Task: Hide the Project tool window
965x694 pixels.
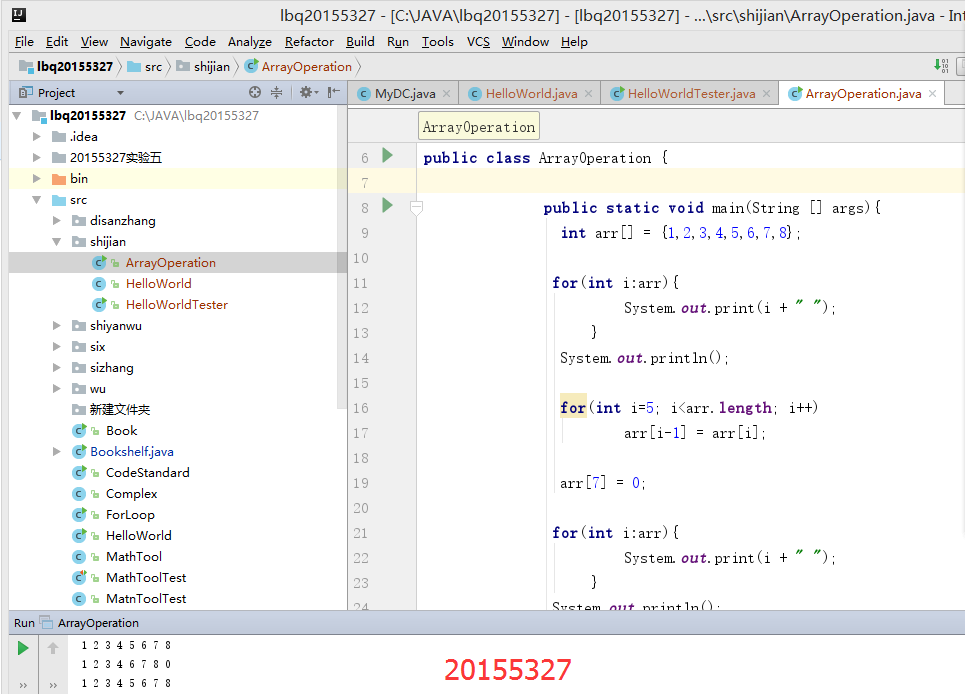Action: [334, 92]
